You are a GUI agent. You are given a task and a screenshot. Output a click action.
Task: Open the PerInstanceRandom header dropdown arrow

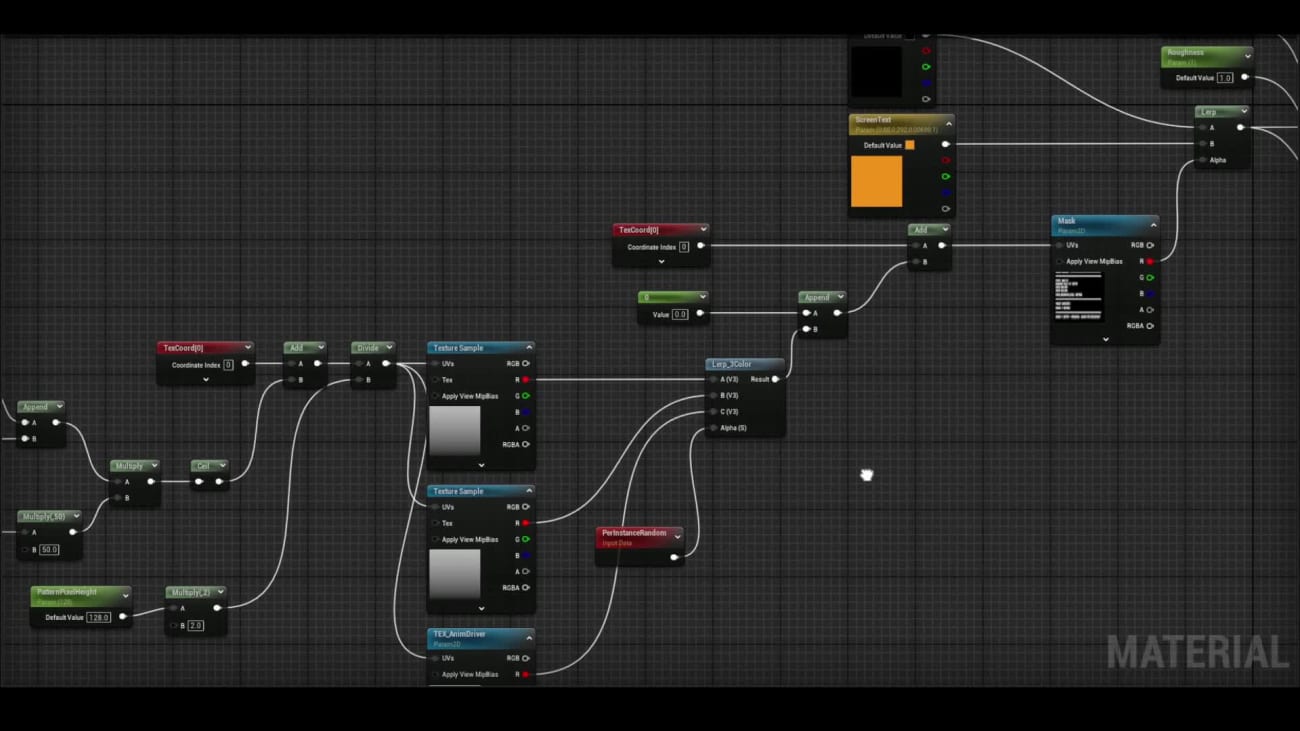pos(677,537)
